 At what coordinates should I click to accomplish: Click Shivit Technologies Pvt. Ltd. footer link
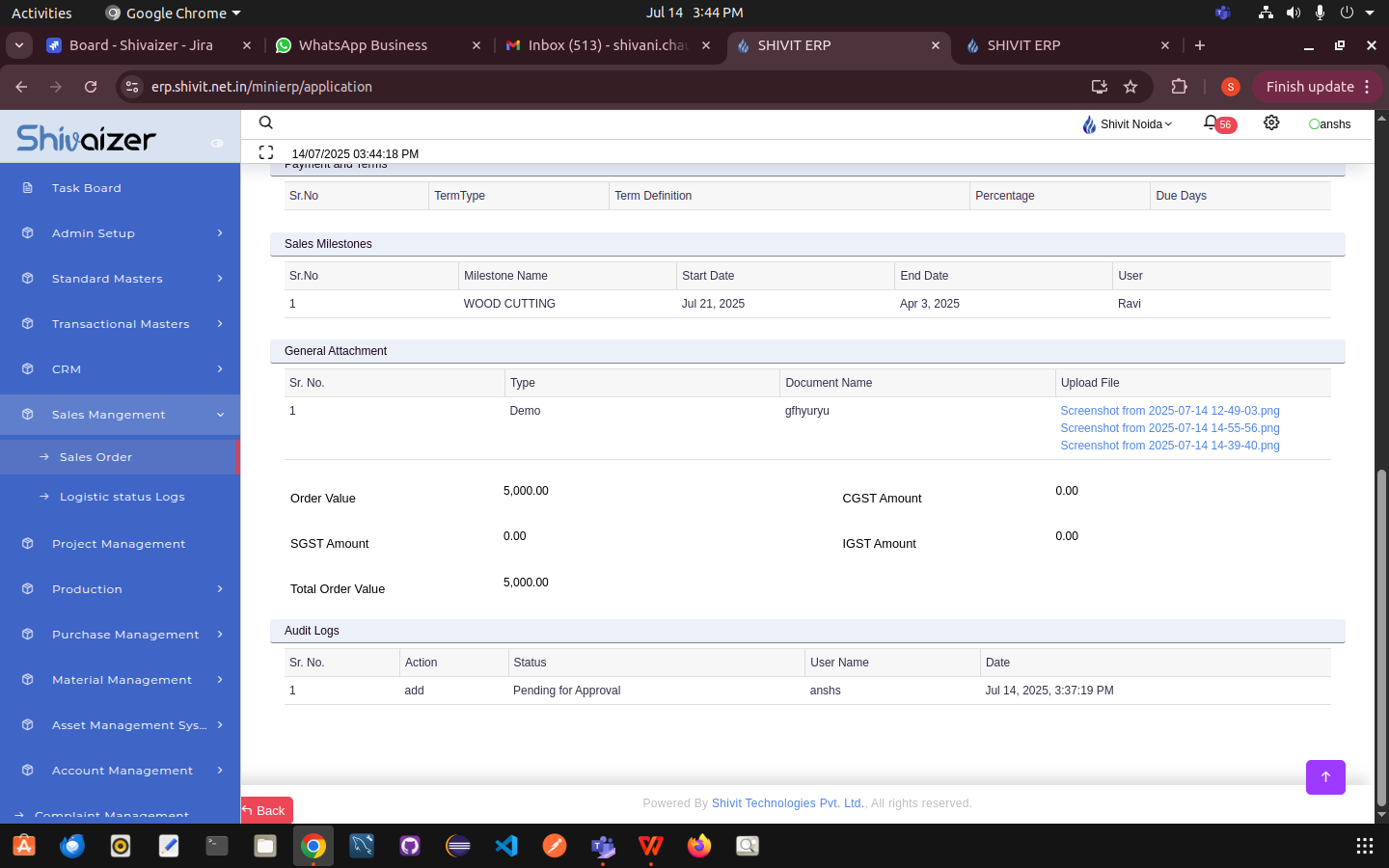click(787, 803)
